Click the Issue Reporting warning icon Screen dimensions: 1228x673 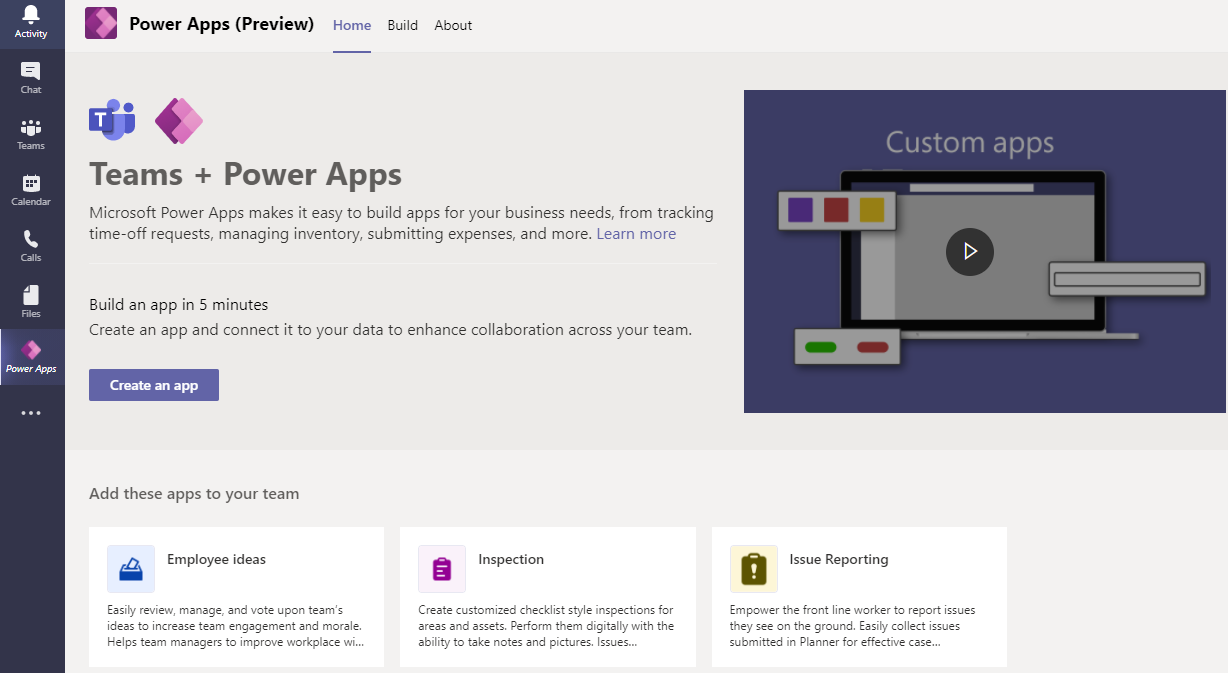tap(754, 569)
